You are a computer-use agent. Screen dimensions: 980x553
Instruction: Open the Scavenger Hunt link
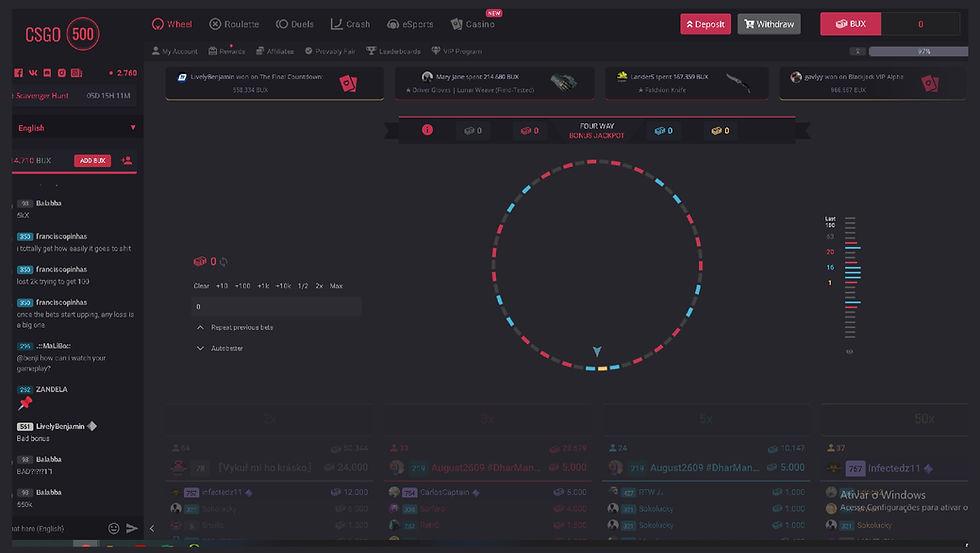42,96
